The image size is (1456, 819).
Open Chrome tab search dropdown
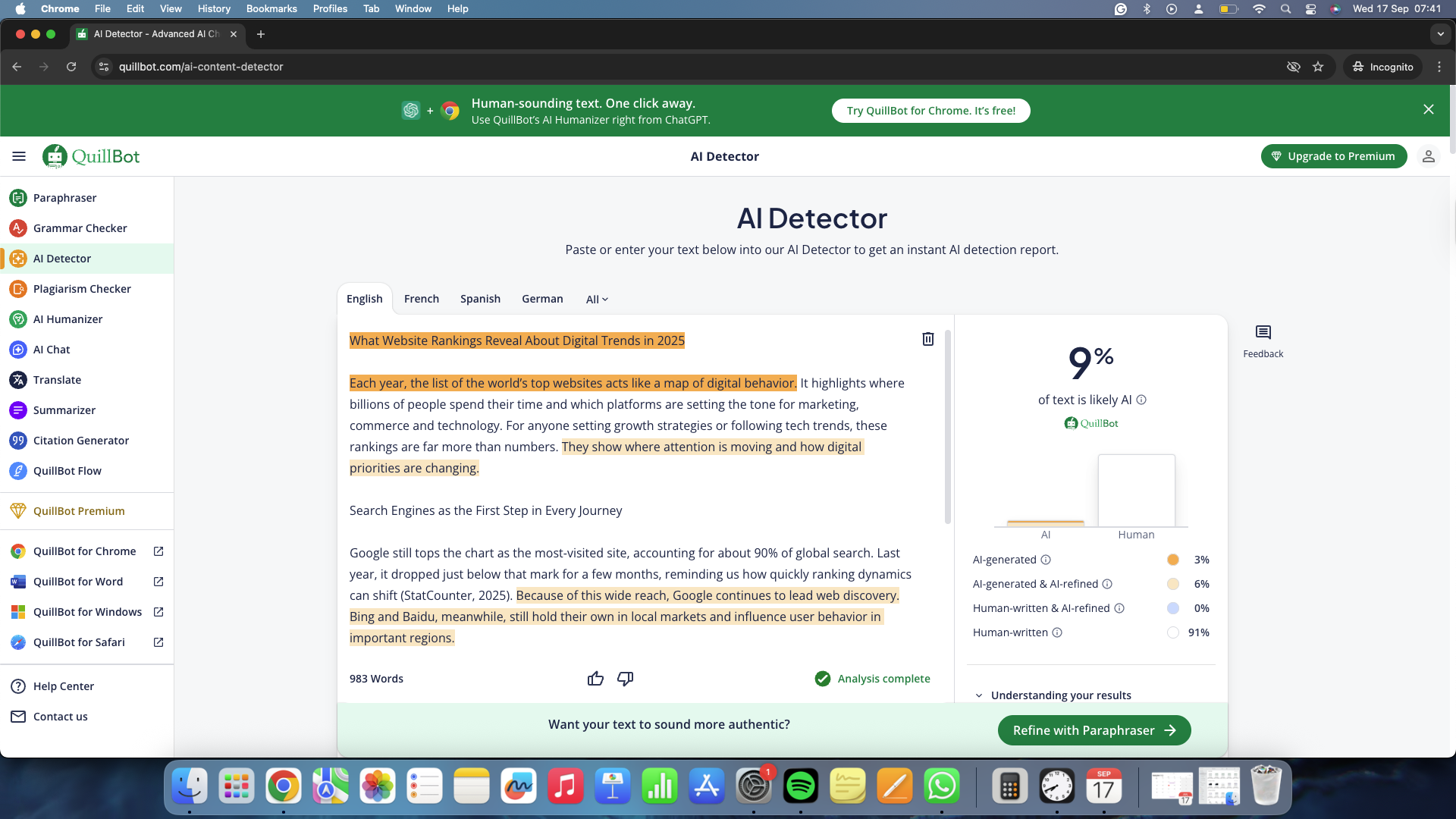[1440, 34]
